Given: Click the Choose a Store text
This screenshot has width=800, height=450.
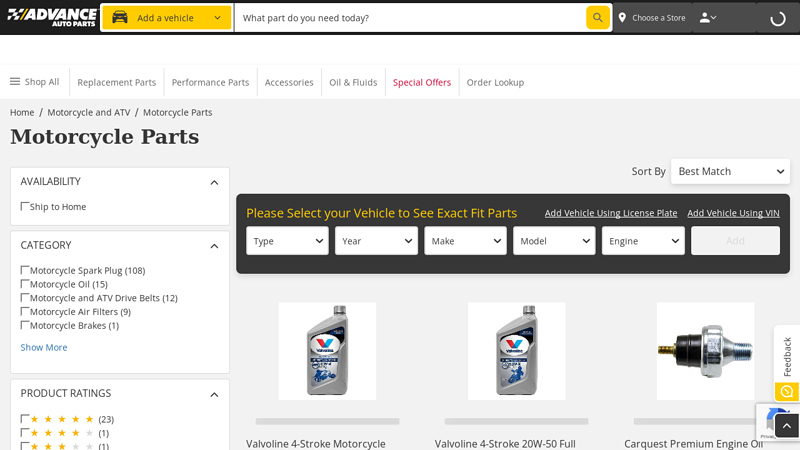Looking at the screenshot, I should (659, 18).
